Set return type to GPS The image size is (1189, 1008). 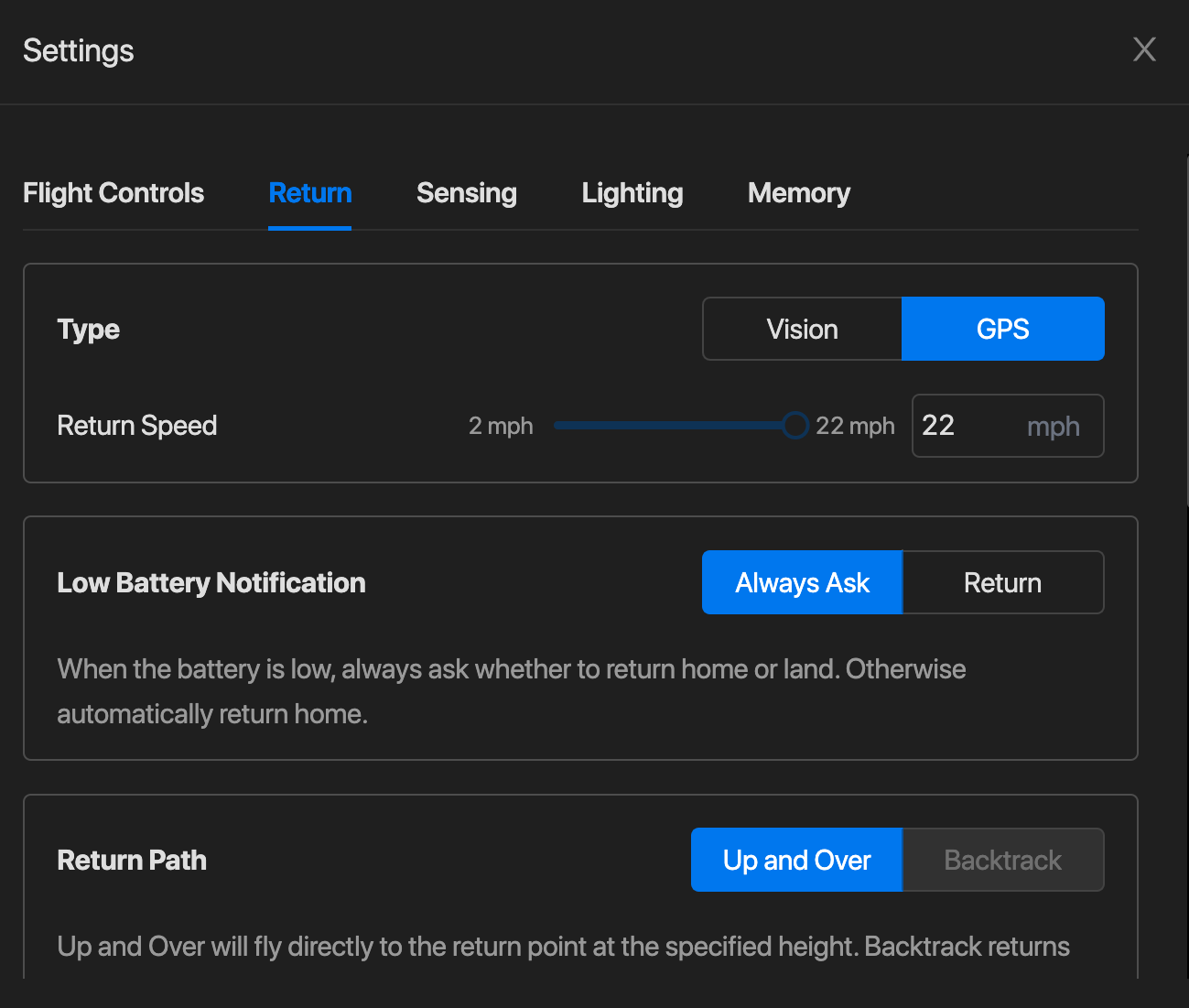tap(1003, 329)
